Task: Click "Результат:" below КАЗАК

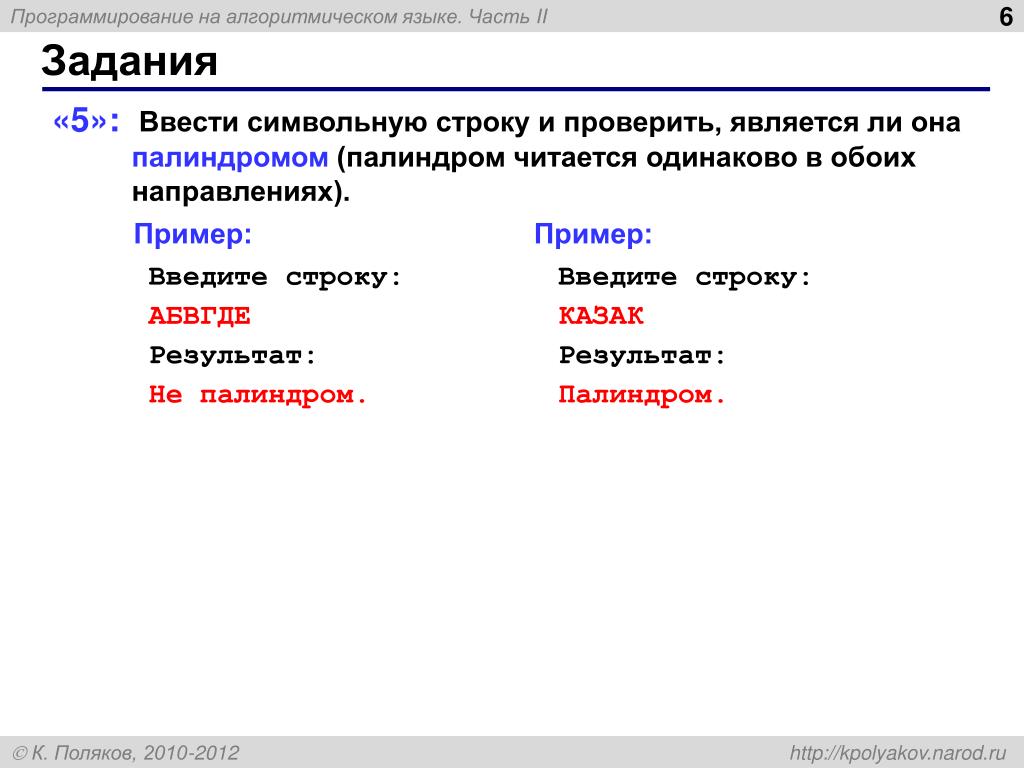Action: pos(643,356)
